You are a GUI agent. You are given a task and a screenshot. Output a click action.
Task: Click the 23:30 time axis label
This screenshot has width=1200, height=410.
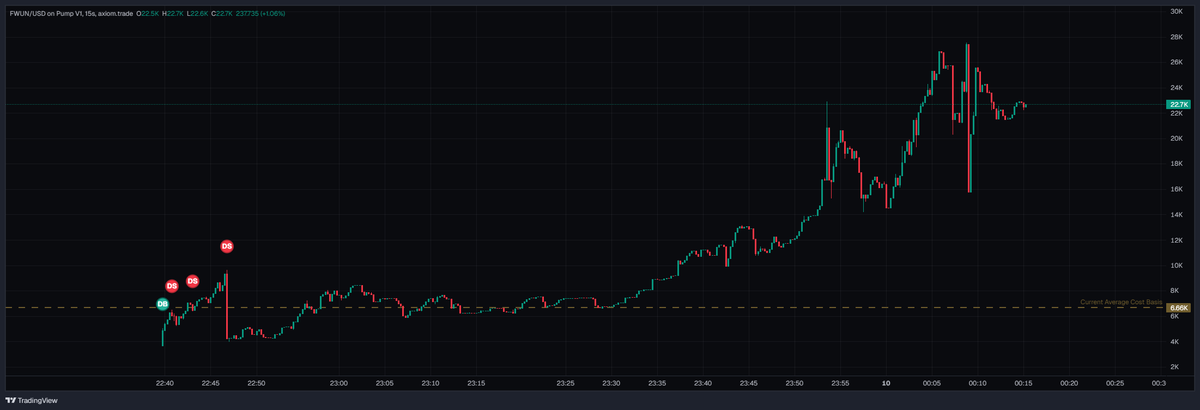pyautogui.click(x=611, y=383)
